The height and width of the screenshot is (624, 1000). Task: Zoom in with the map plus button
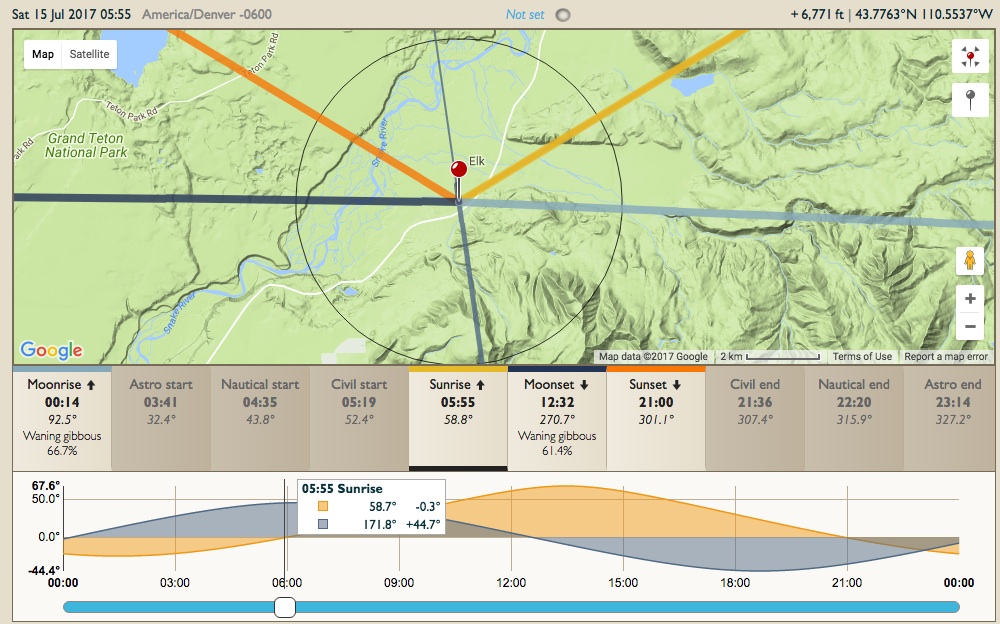click(x=969, y=298)
